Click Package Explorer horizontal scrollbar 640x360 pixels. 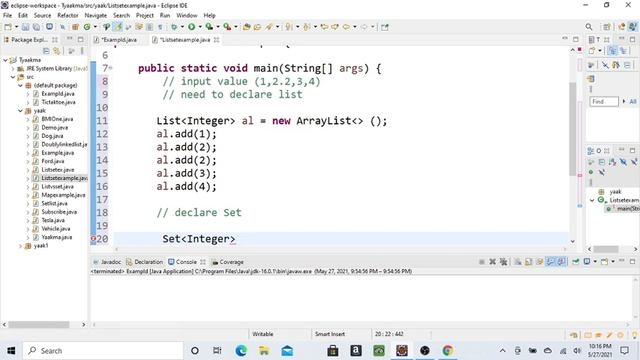(39, 324)
